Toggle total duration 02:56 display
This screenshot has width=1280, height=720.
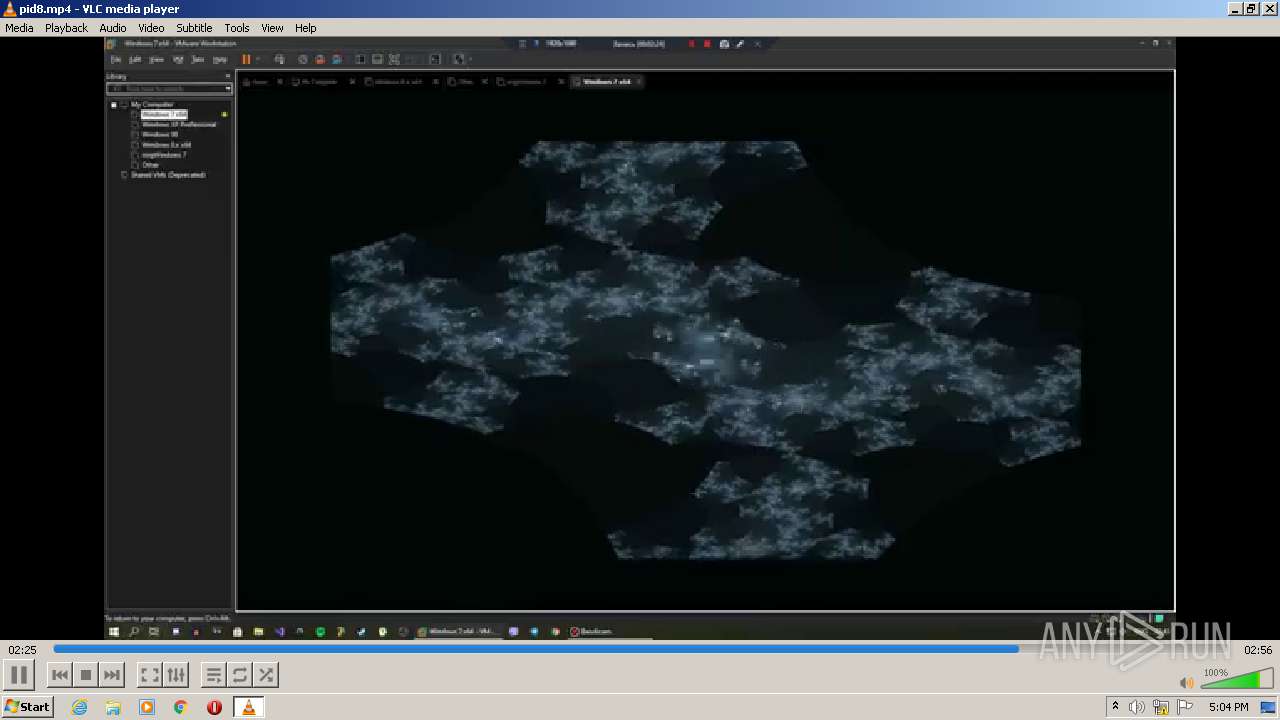click(1257, 650)
